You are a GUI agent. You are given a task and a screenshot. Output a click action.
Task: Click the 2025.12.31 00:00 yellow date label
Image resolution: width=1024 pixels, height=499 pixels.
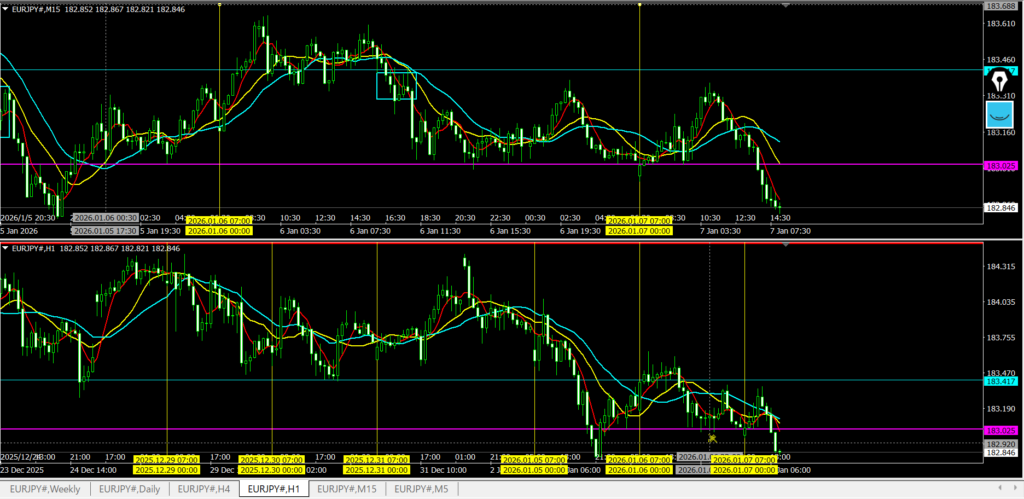tap(376, 469)
